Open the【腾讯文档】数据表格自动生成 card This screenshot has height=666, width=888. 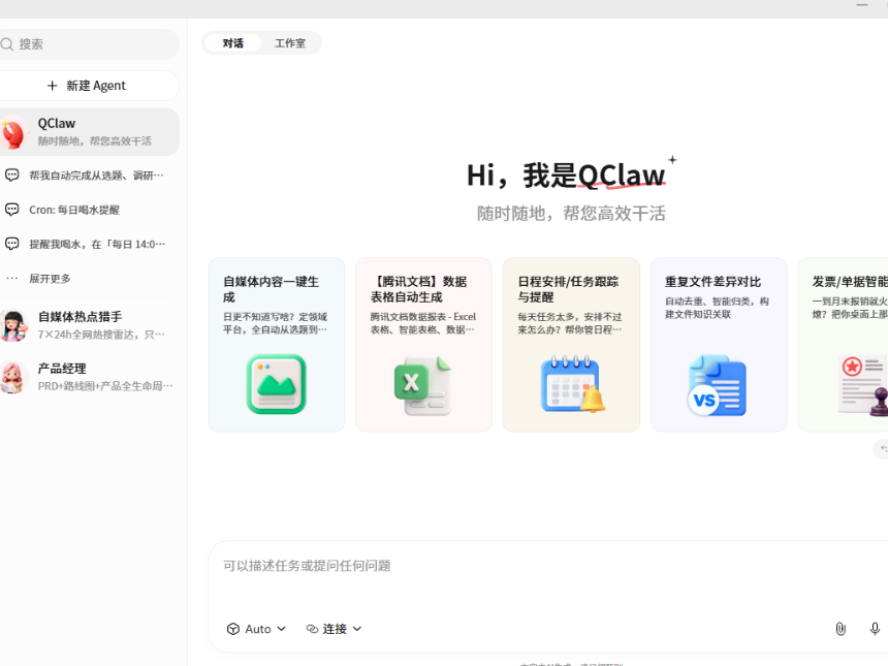pyautogui.click(x=424, y=345)
